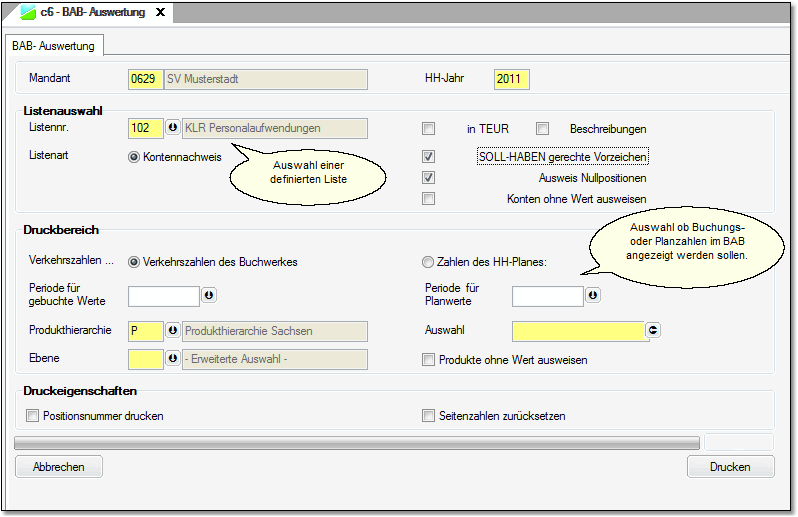The width and height of the screenshot is (798, 517).
Task: Open the Ebene lookup icon
Action: pyautogui.click(x=172, y=359)
